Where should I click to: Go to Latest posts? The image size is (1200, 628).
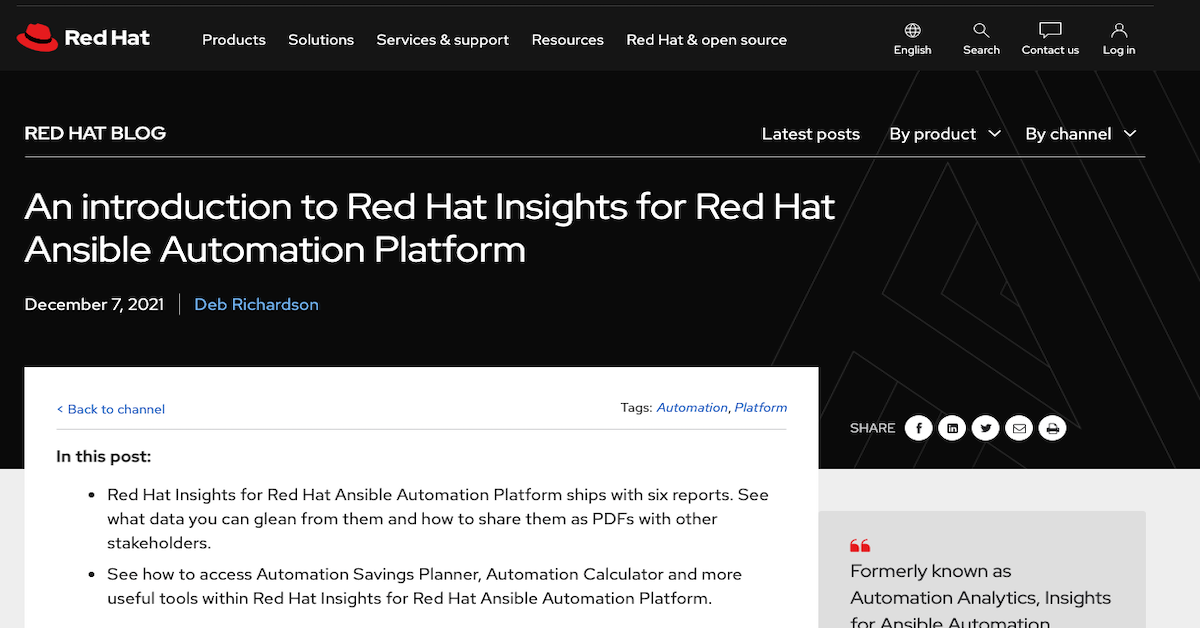coord(810,134)
